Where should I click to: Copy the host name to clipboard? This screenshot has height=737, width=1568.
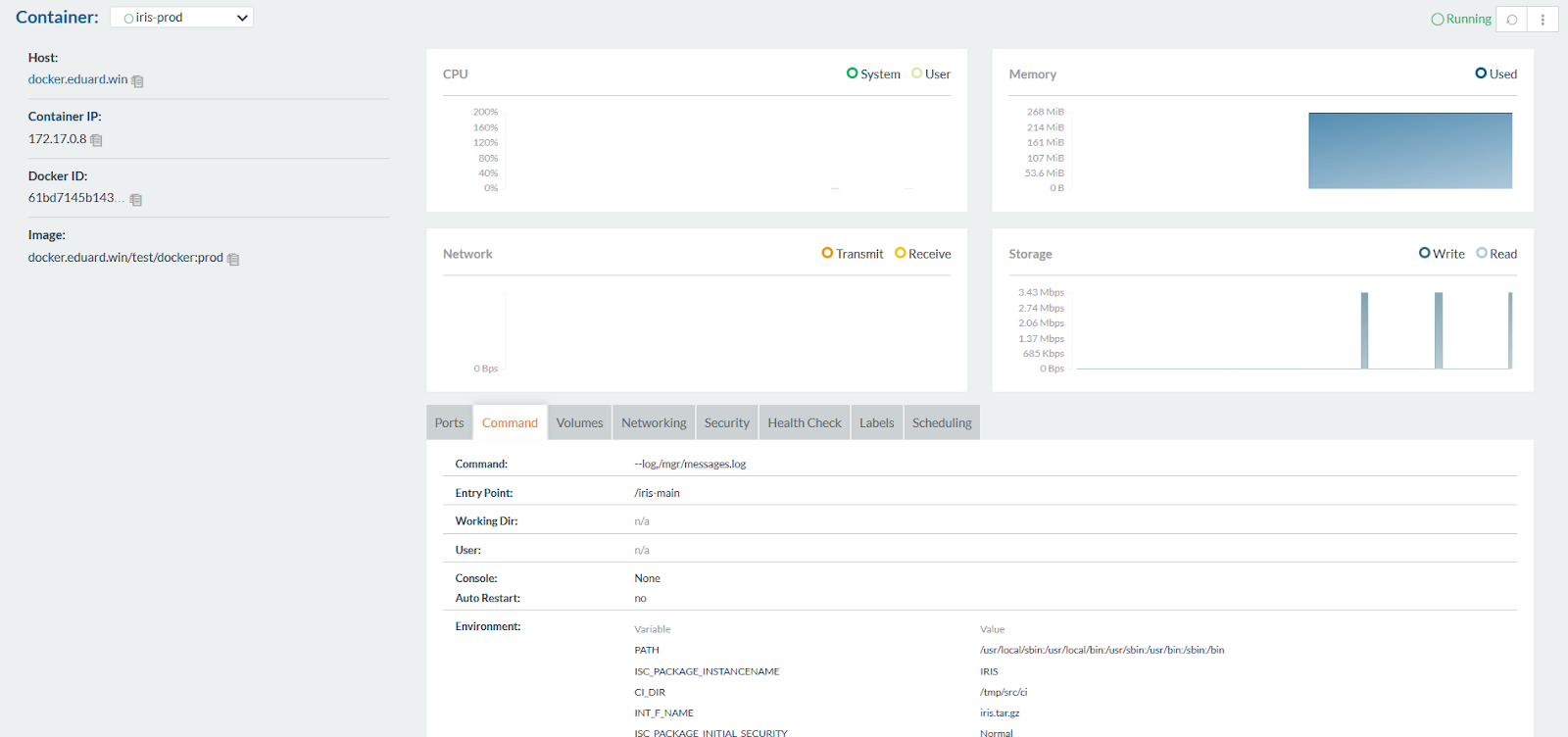[137, 81]
